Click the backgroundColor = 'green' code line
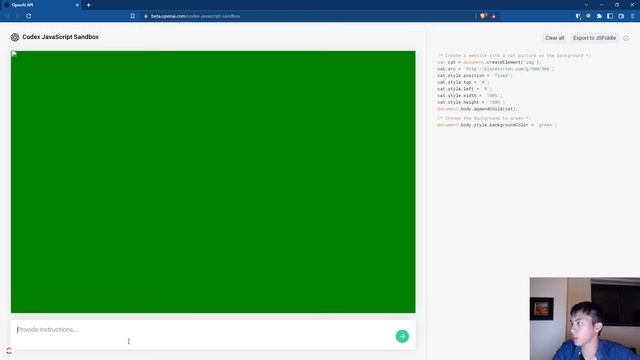This screenshot has width=640, height=360. pos(497,125)
